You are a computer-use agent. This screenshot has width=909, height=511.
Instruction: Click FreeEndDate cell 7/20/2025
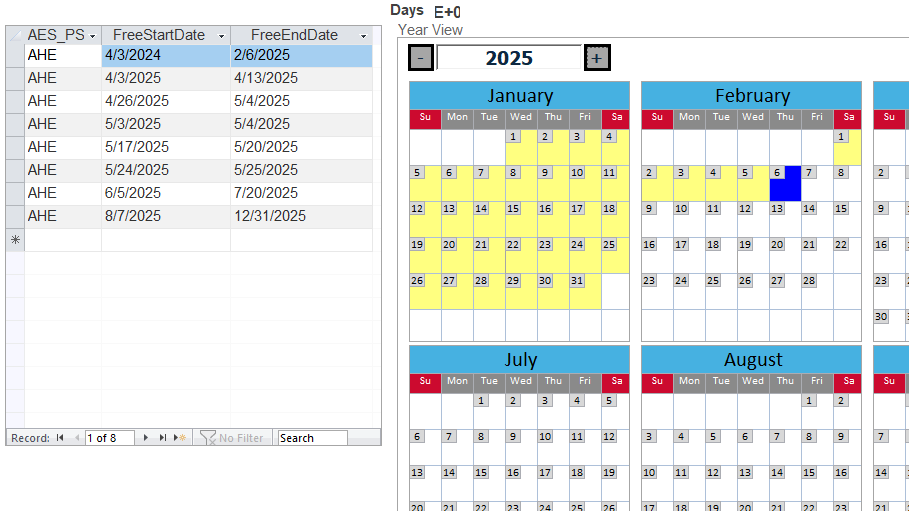point(301,193)
